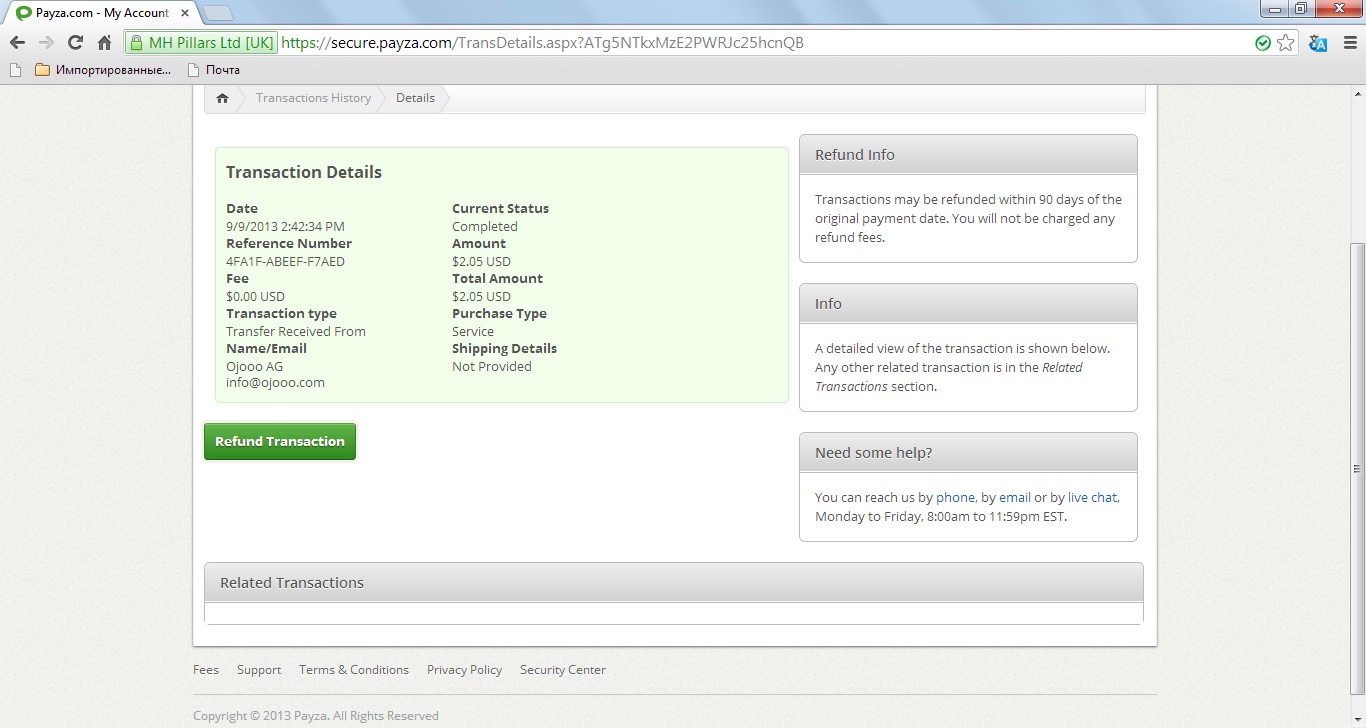Minimize the browser window
1366x728 pixels.
[x=1272, y=9]
